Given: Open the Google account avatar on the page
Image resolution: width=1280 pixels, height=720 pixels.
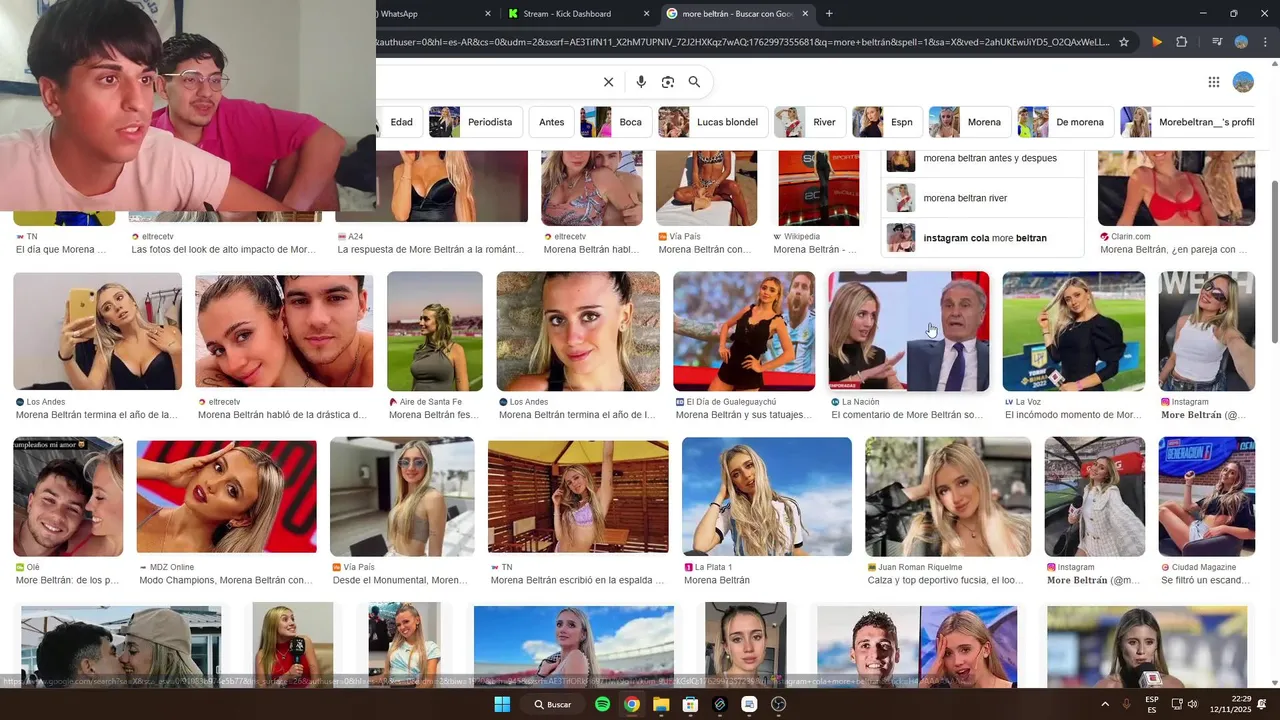Looking at the screenshot, I should pos(1243,82).
